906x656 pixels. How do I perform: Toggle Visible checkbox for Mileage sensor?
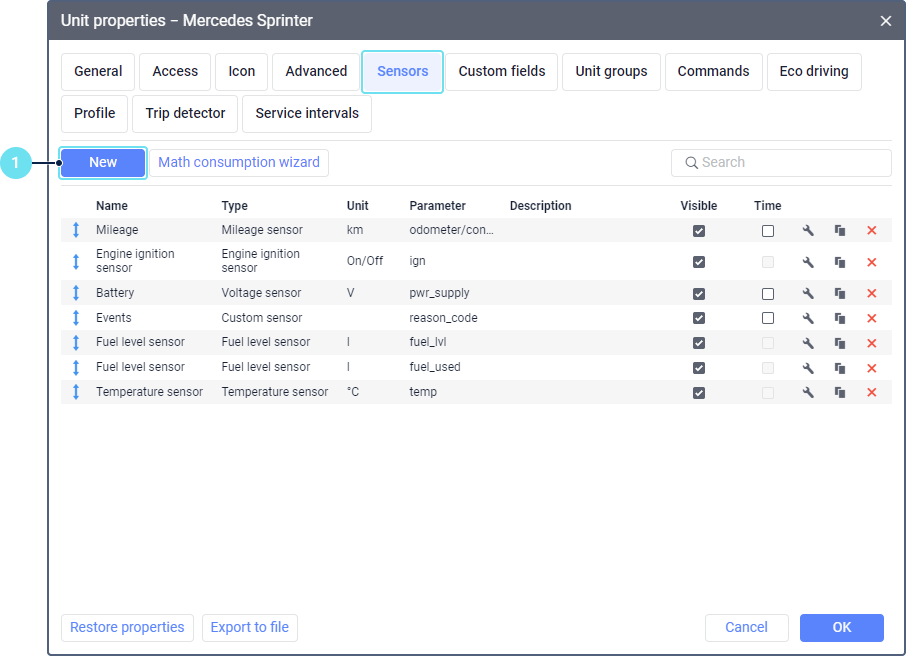tap(699, 231)
